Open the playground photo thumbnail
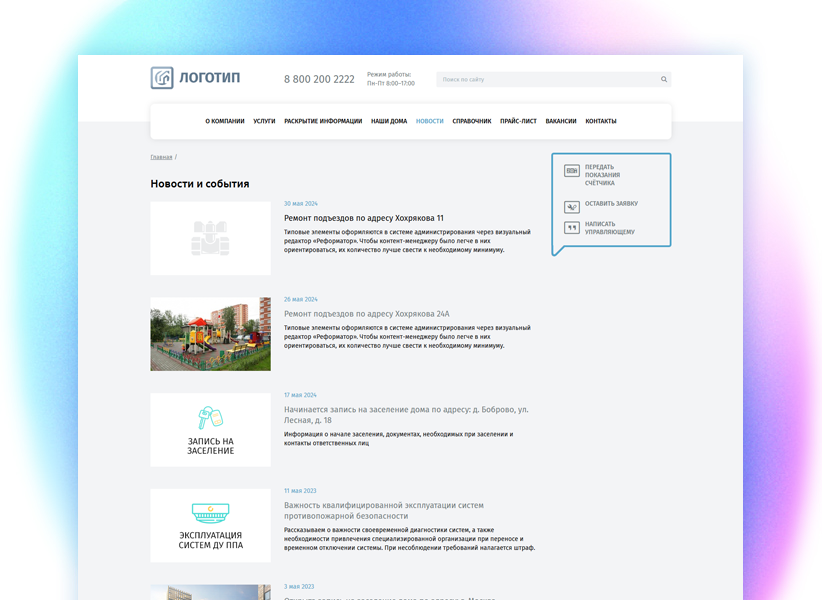This screenshot has width=822, height=600. [210, 334]
